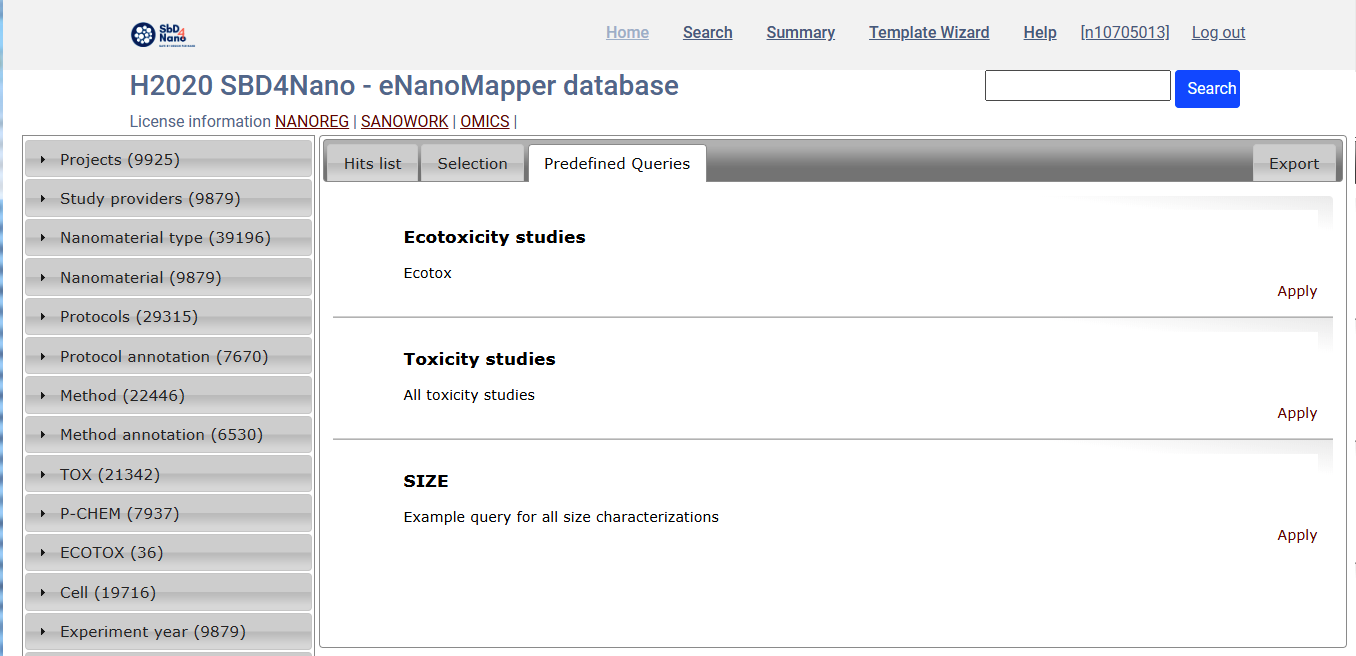1356x656 pixels.
Task: Open the Export tab
Action: tap(1294, 164)
